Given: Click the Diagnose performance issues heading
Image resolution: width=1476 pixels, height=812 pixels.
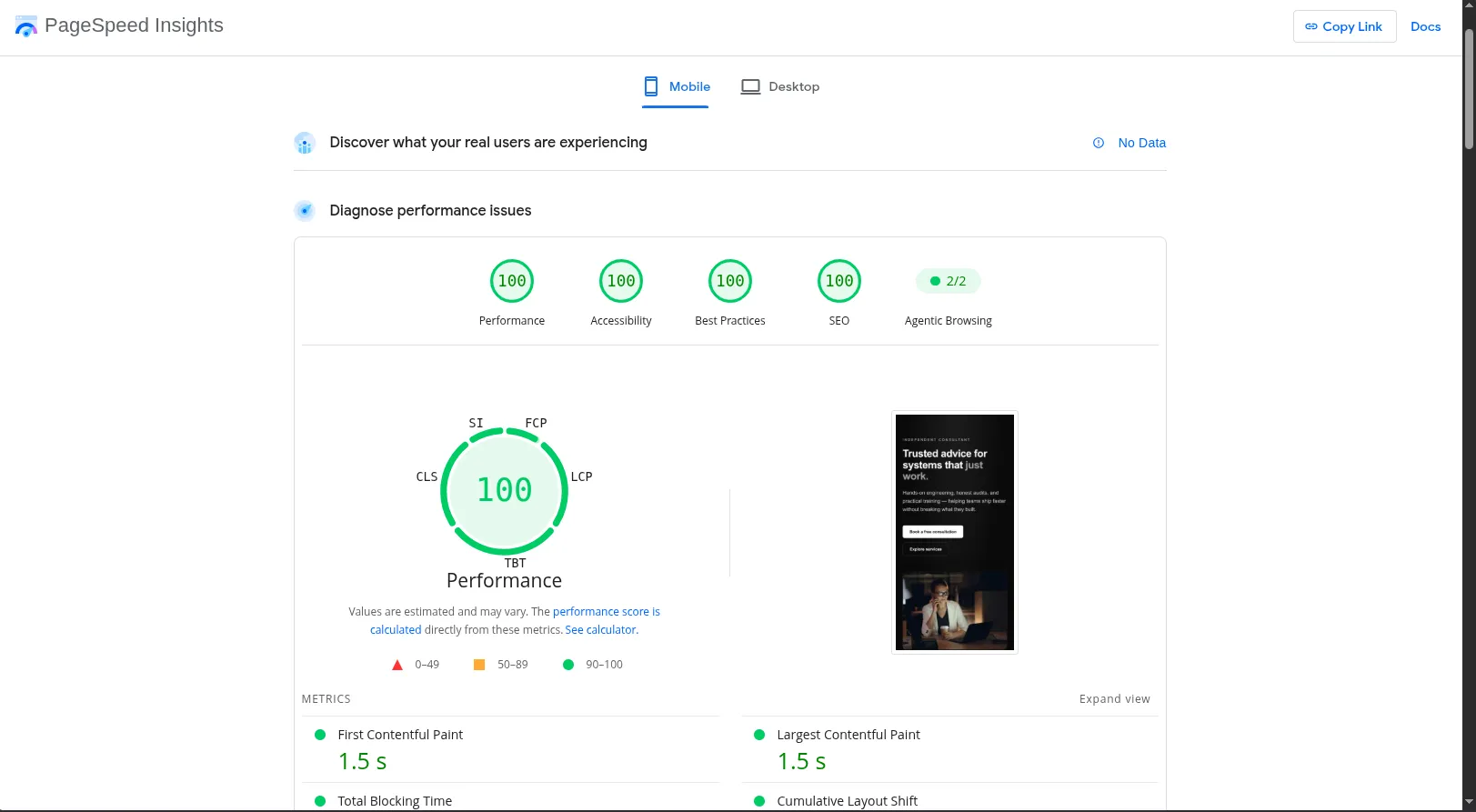Looking at the screenshot, I should pos(430,211).
